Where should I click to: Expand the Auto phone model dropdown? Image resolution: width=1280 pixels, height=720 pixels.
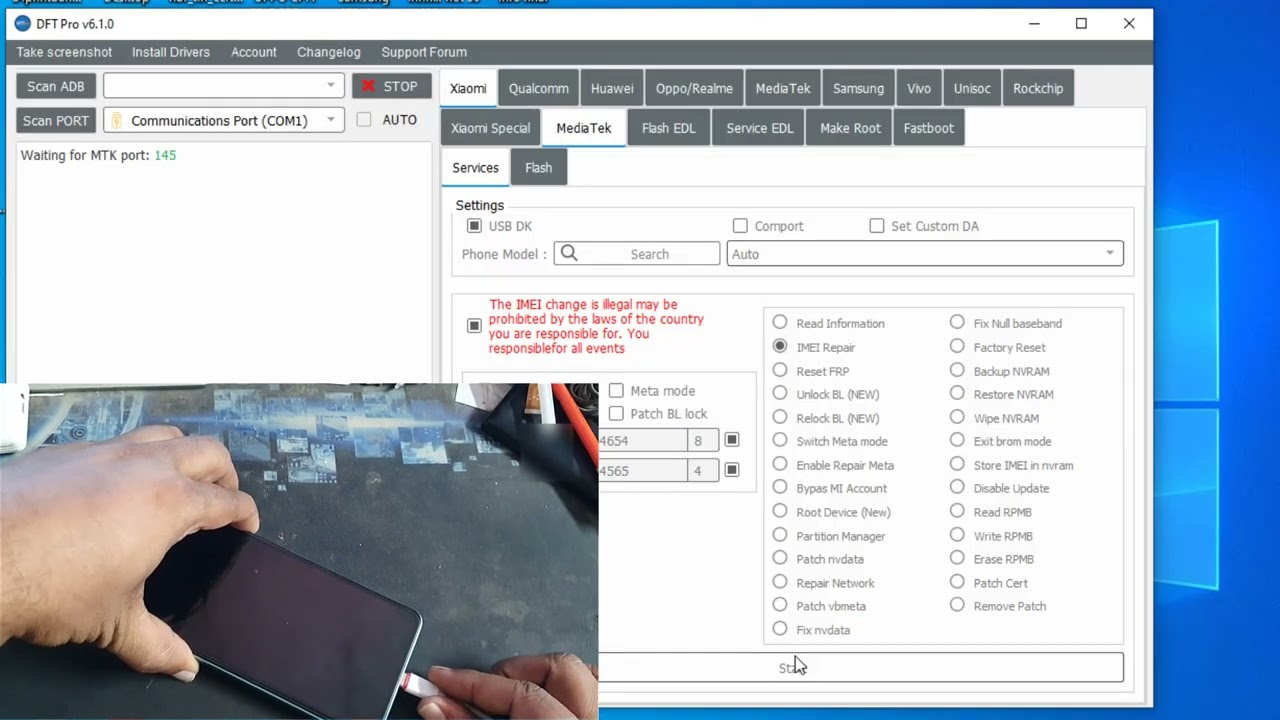point(925,254)
